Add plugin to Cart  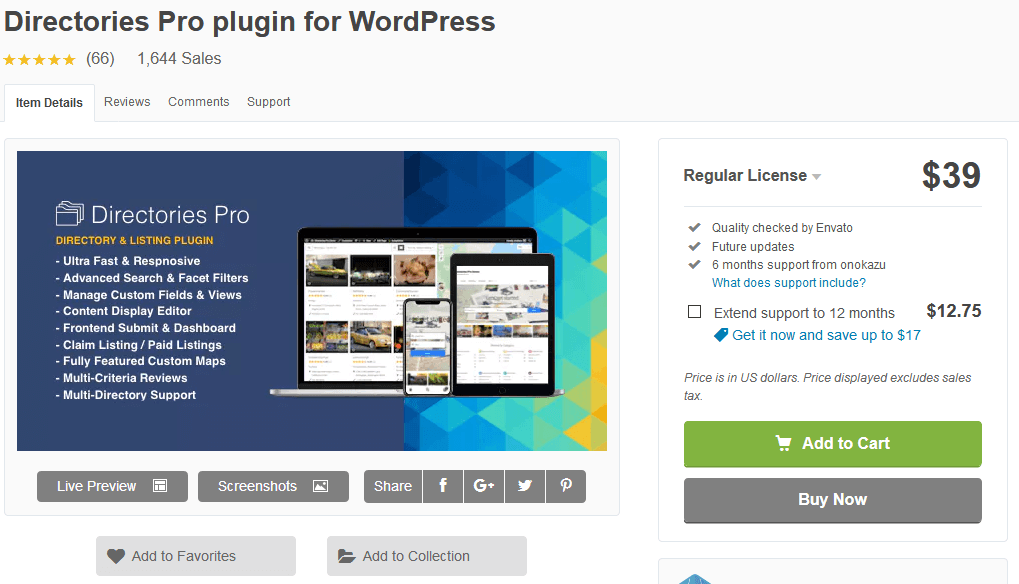832,444
